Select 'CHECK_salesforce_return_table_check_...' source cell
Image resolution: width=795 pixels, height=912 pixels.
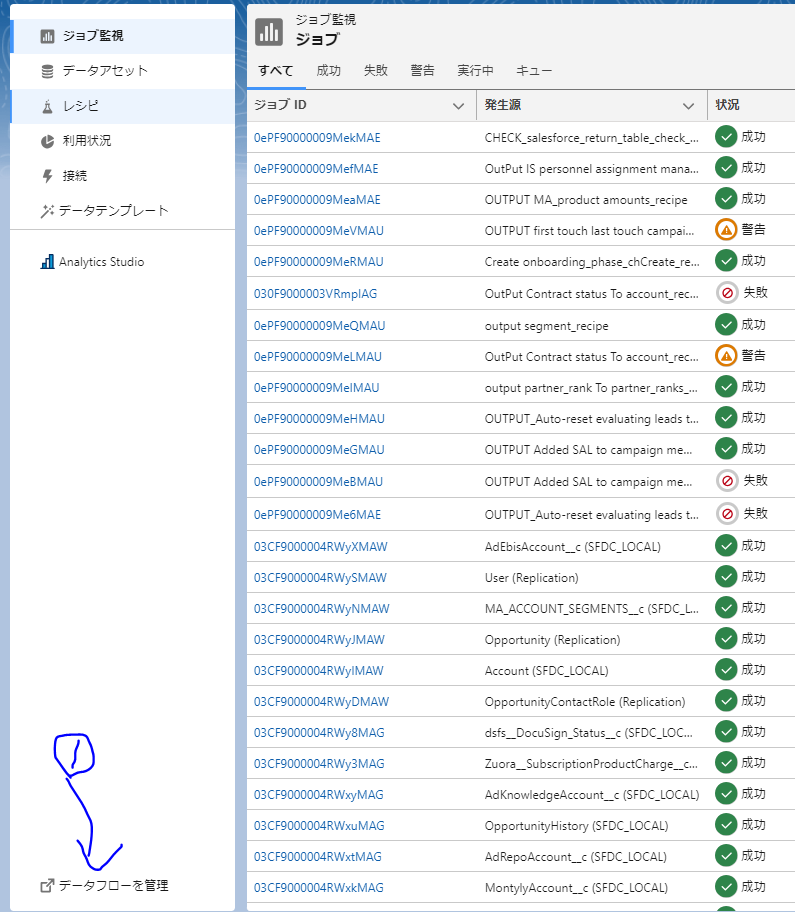(591, 138)
